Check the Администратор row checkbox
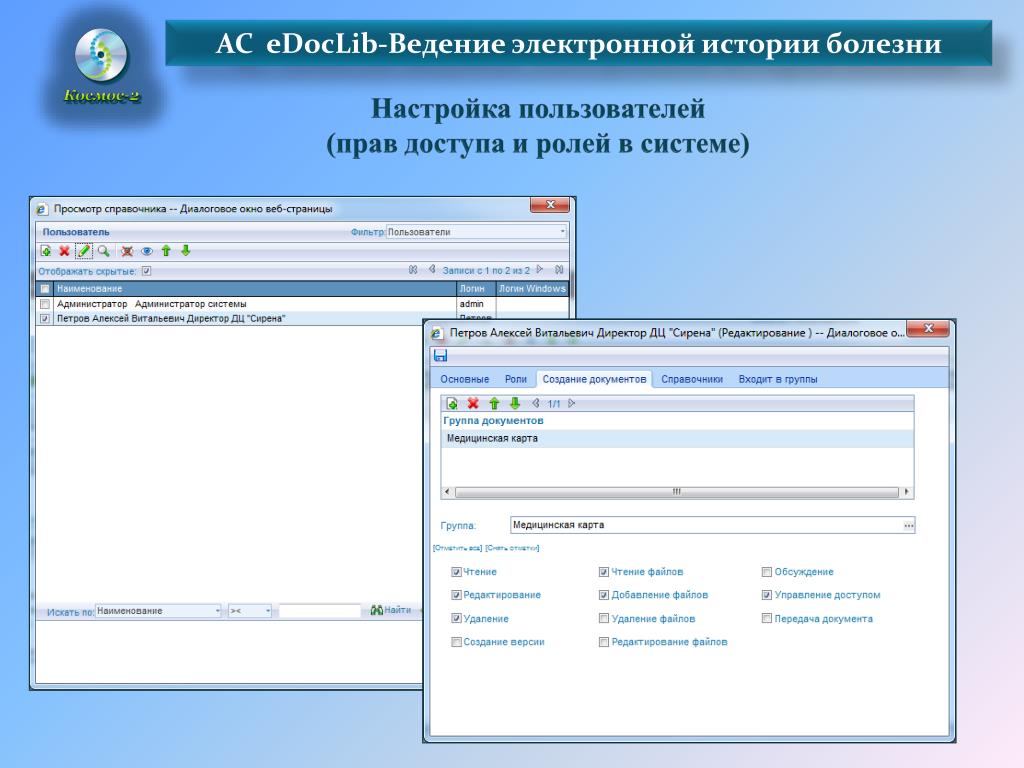 pos(44,304)
